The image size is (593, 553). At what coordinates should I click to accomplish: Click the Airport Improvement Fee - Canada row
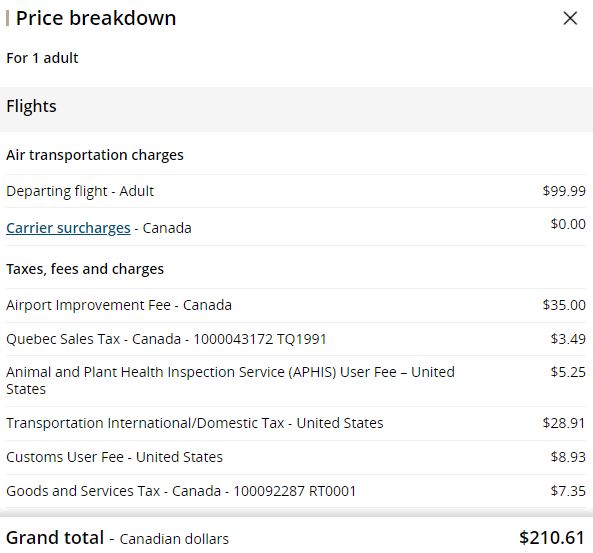pos(296,305)
